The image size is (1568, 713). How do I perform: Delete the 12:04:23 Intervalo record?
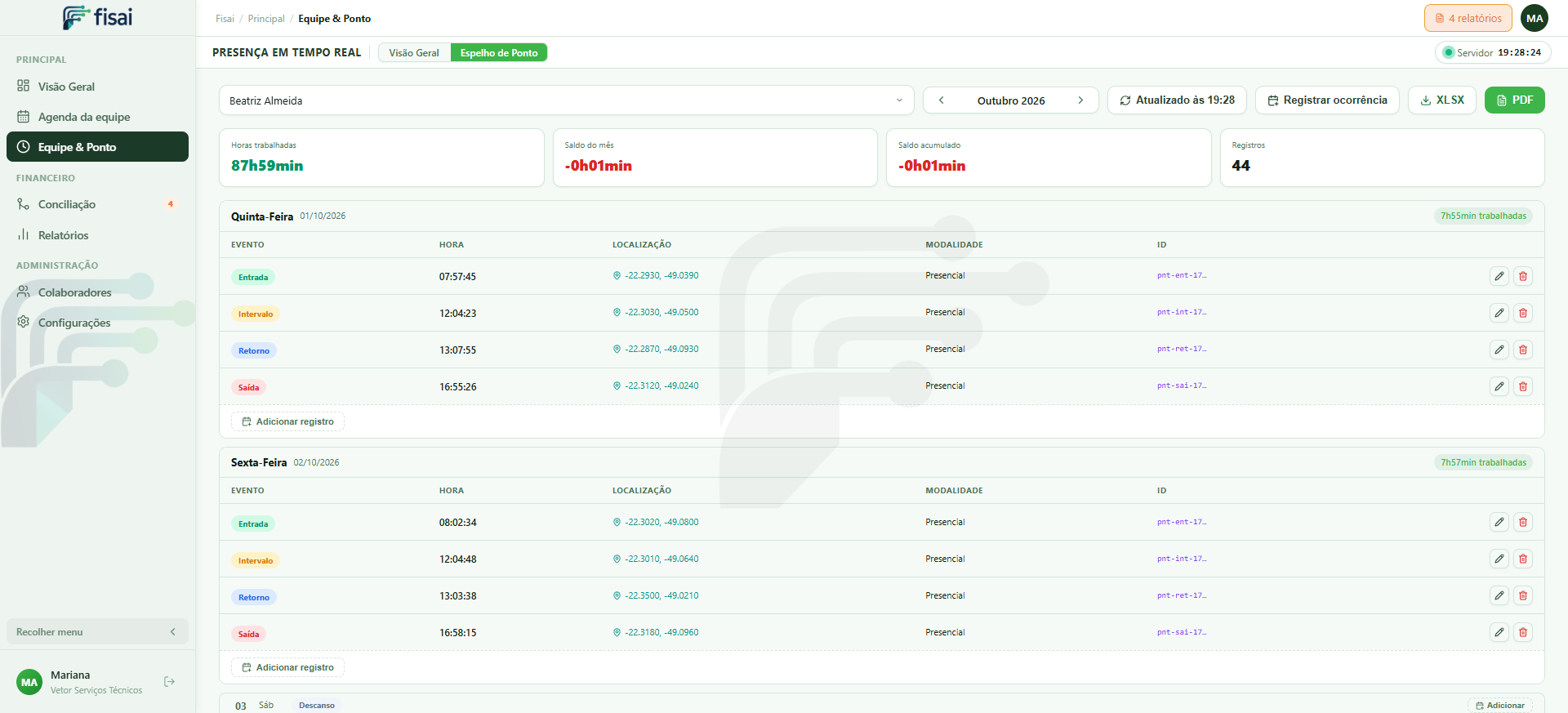tap(1523, 313)
